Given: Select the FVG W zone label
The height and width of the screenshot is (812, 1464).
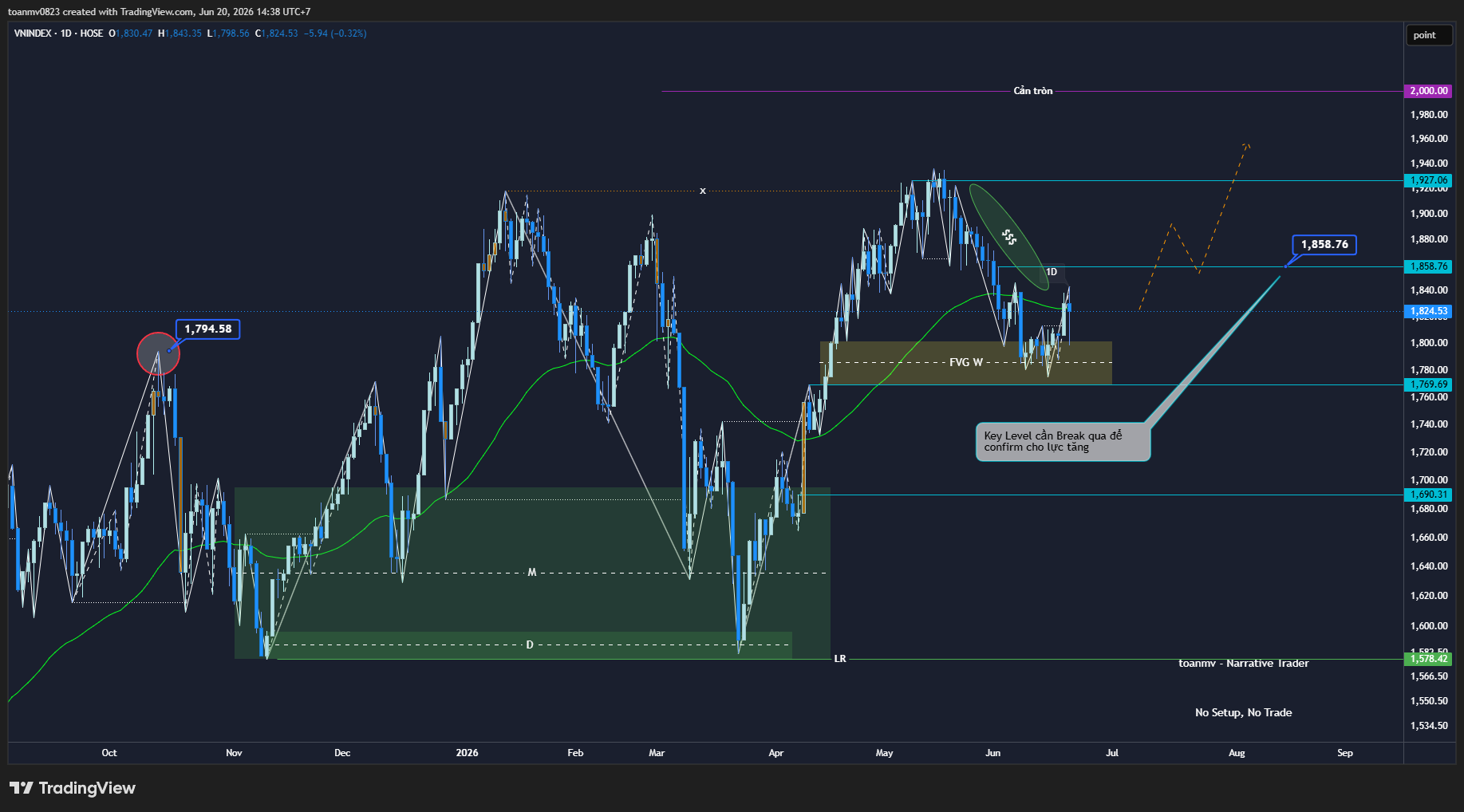Looking at the screenshot, I should [966, 362].
